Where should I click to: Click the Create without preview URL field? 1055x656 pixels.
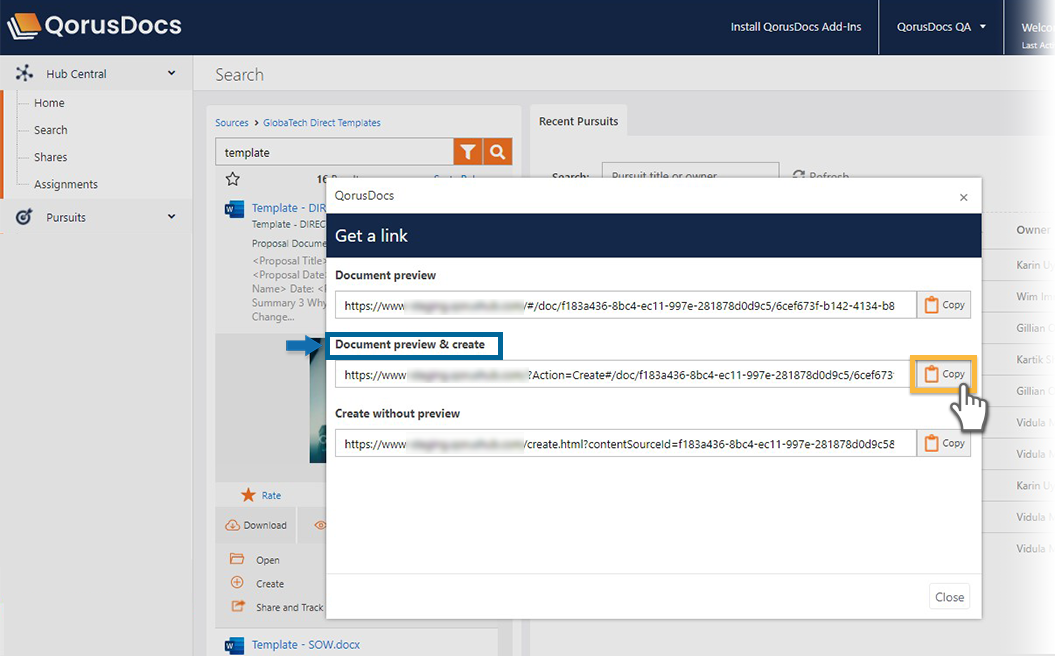[626, 444]
